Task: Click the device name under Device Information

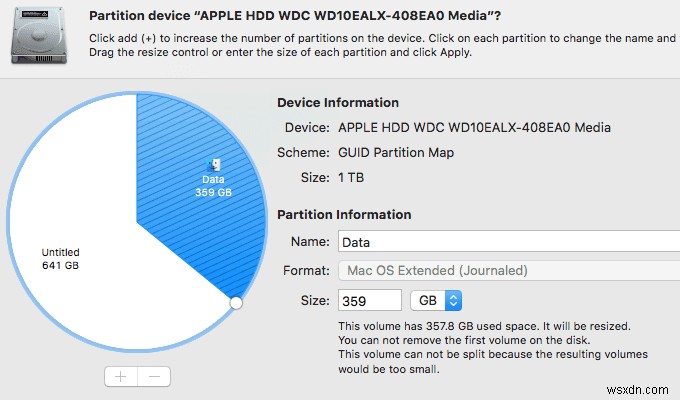Action: [475, 128]
